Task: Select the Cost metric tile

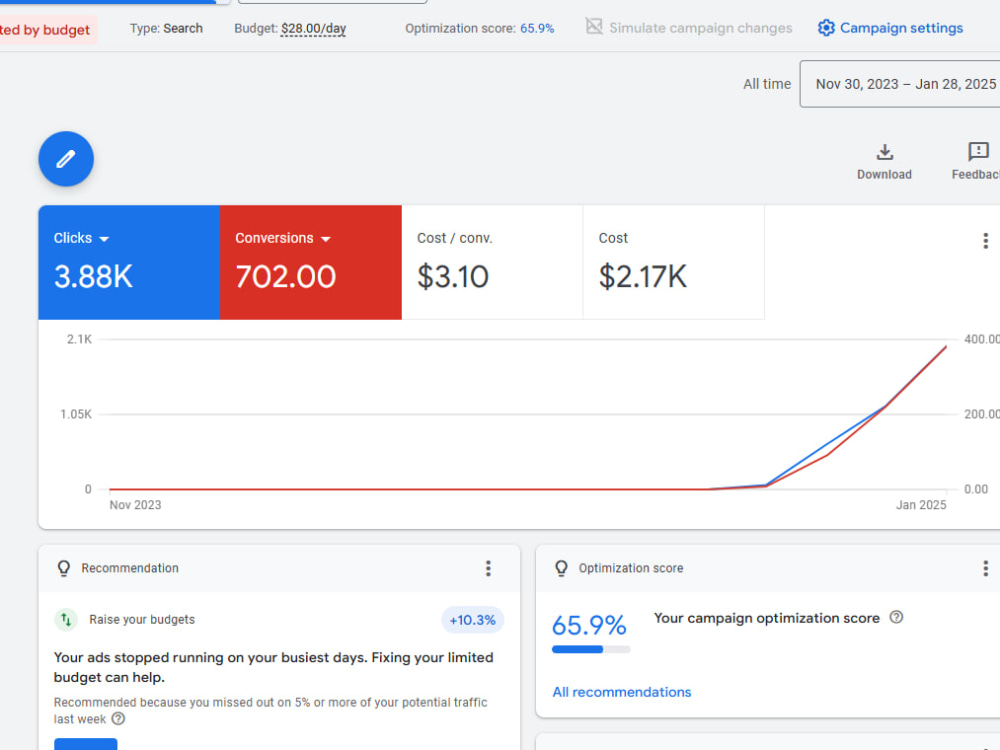Action: tap(673, 262)
